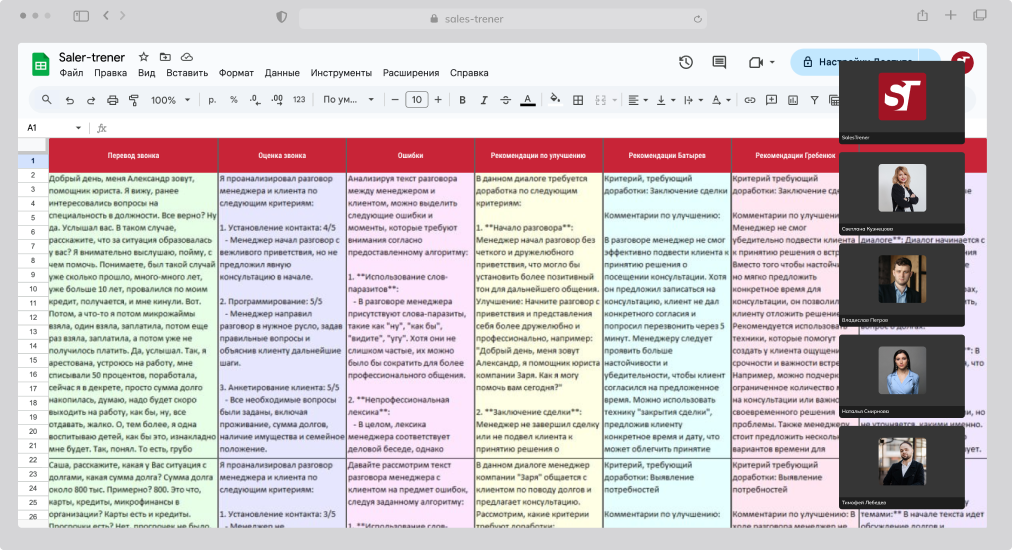This screenshot has height=550, width=1012.
Task: Decrease decimal places
Action: pos(255,100)
